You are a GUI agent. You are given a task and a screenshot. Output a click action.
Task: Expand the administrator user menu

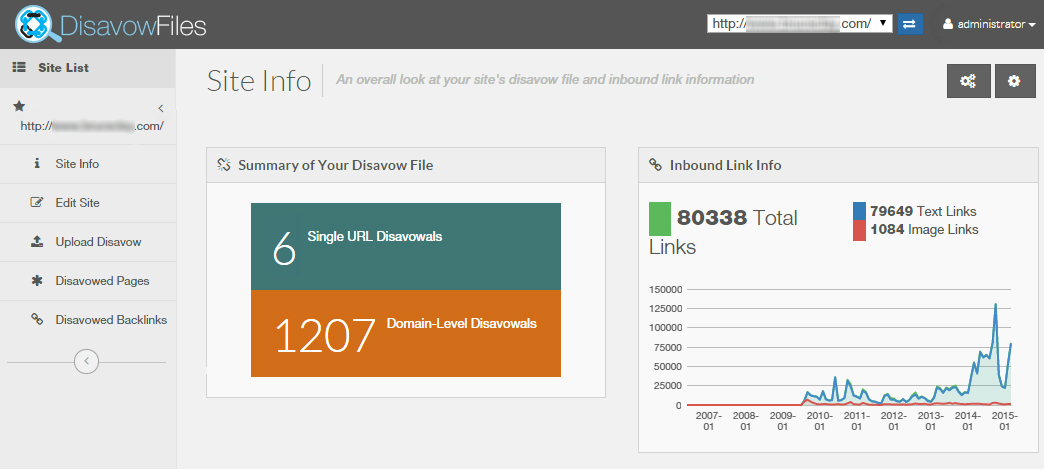[988, 24]
